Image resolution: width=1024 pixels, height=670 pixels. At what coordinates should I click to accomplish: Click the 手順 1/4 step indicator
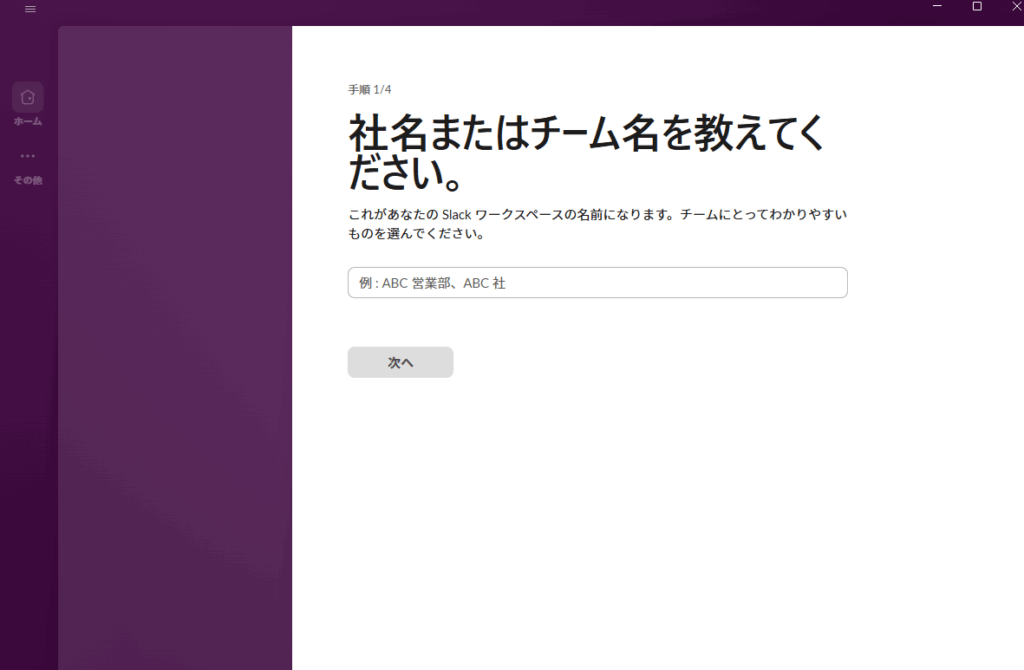[370, 90]
